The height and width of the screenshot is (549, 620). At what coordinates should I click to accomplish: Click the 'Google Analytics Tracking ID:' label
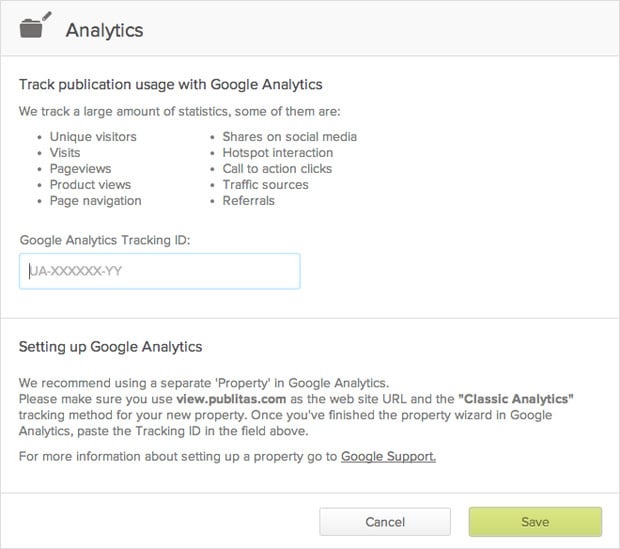coord(104,239)
